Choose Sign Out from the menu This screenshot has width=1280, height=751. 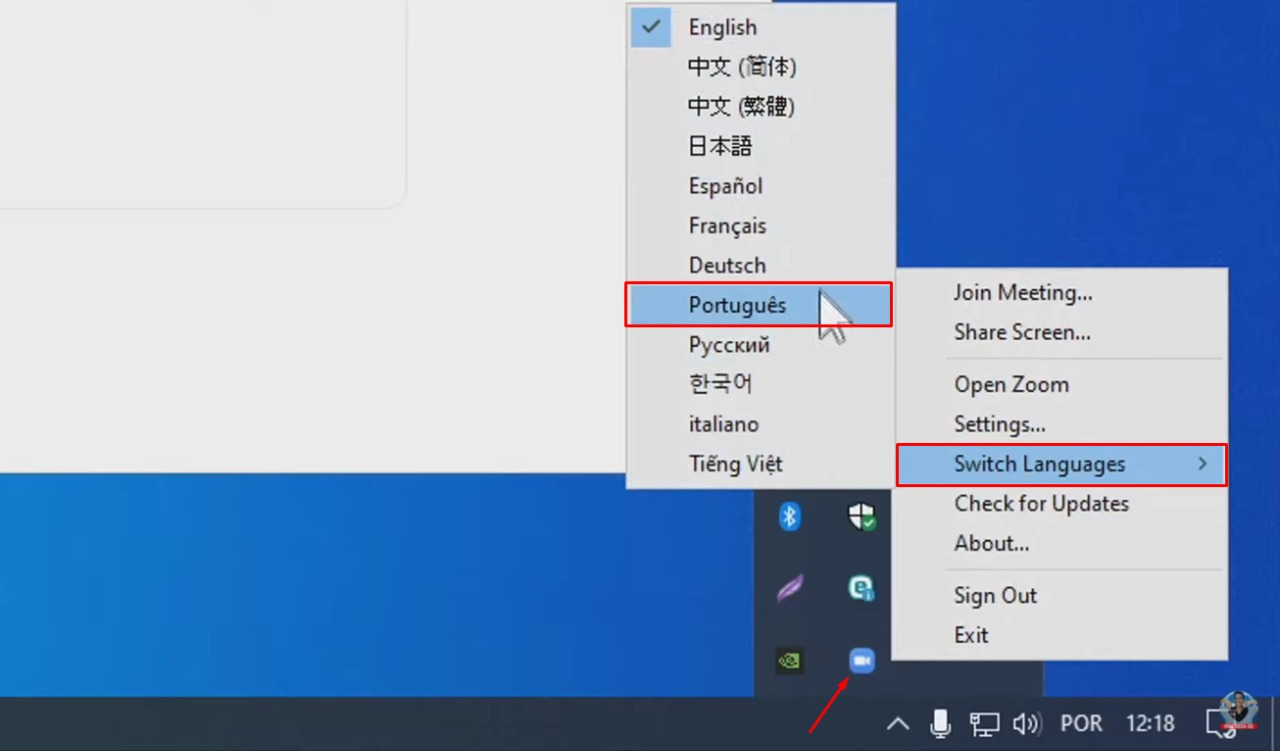point(995,596)
